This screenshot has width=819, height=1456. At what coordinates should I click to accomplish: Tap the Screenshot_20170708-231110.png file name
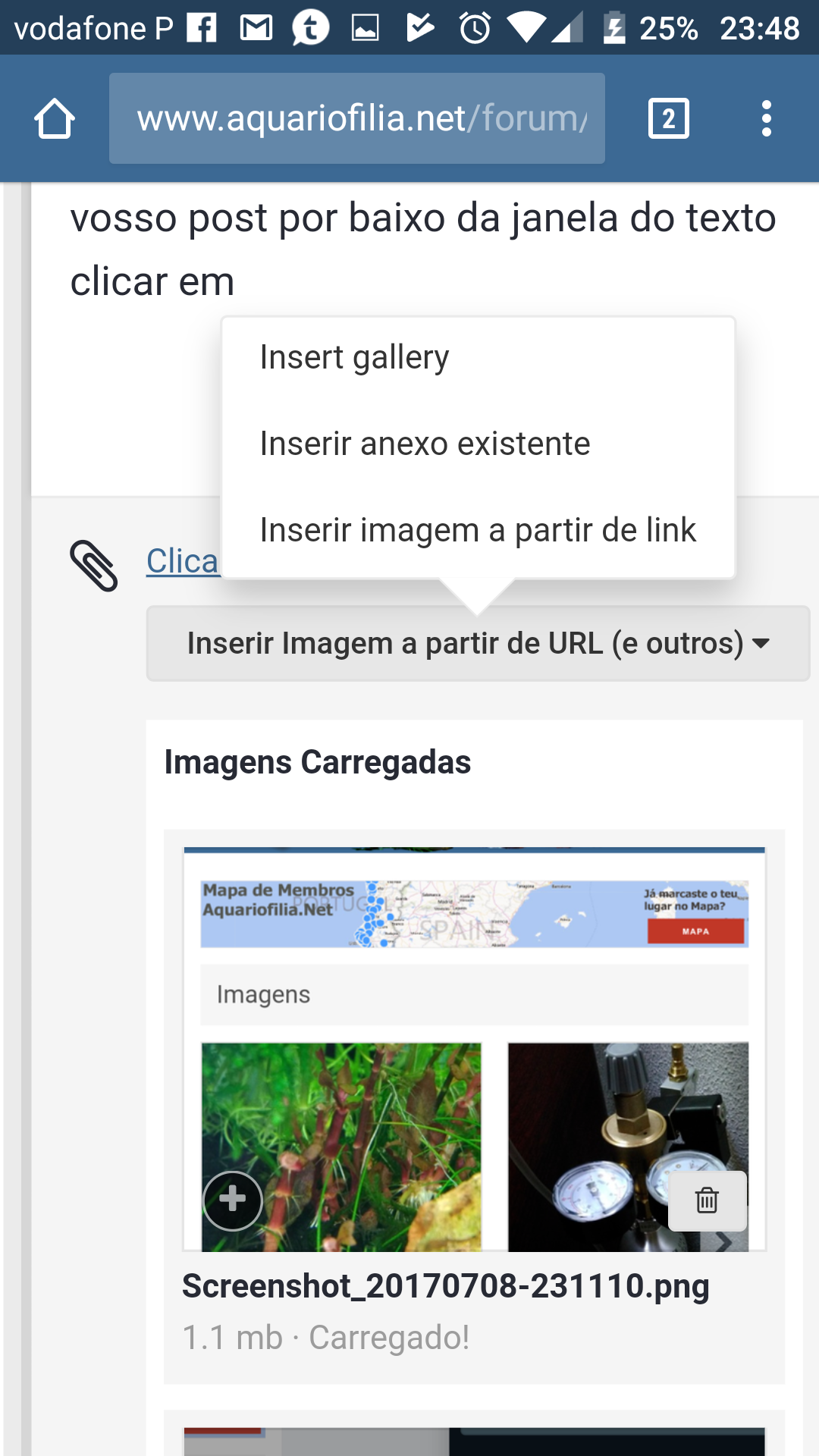tap(446, 1286)
